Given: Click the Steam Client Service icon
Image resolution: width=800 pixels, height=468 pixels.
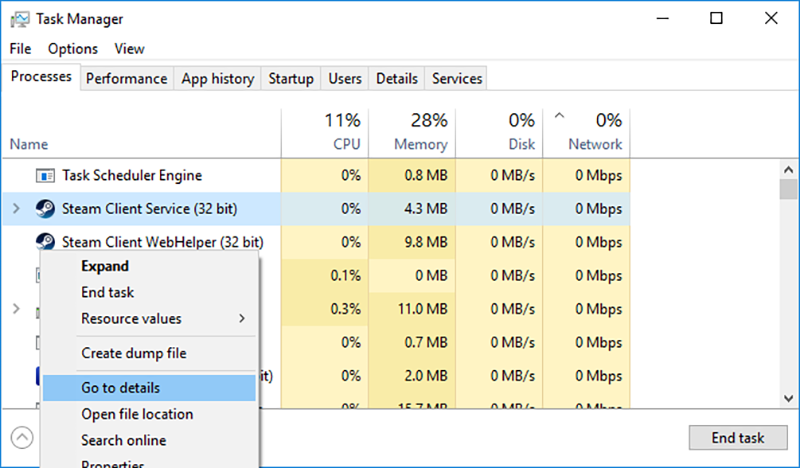Looking at the screenshot, I should pos(45,209).
